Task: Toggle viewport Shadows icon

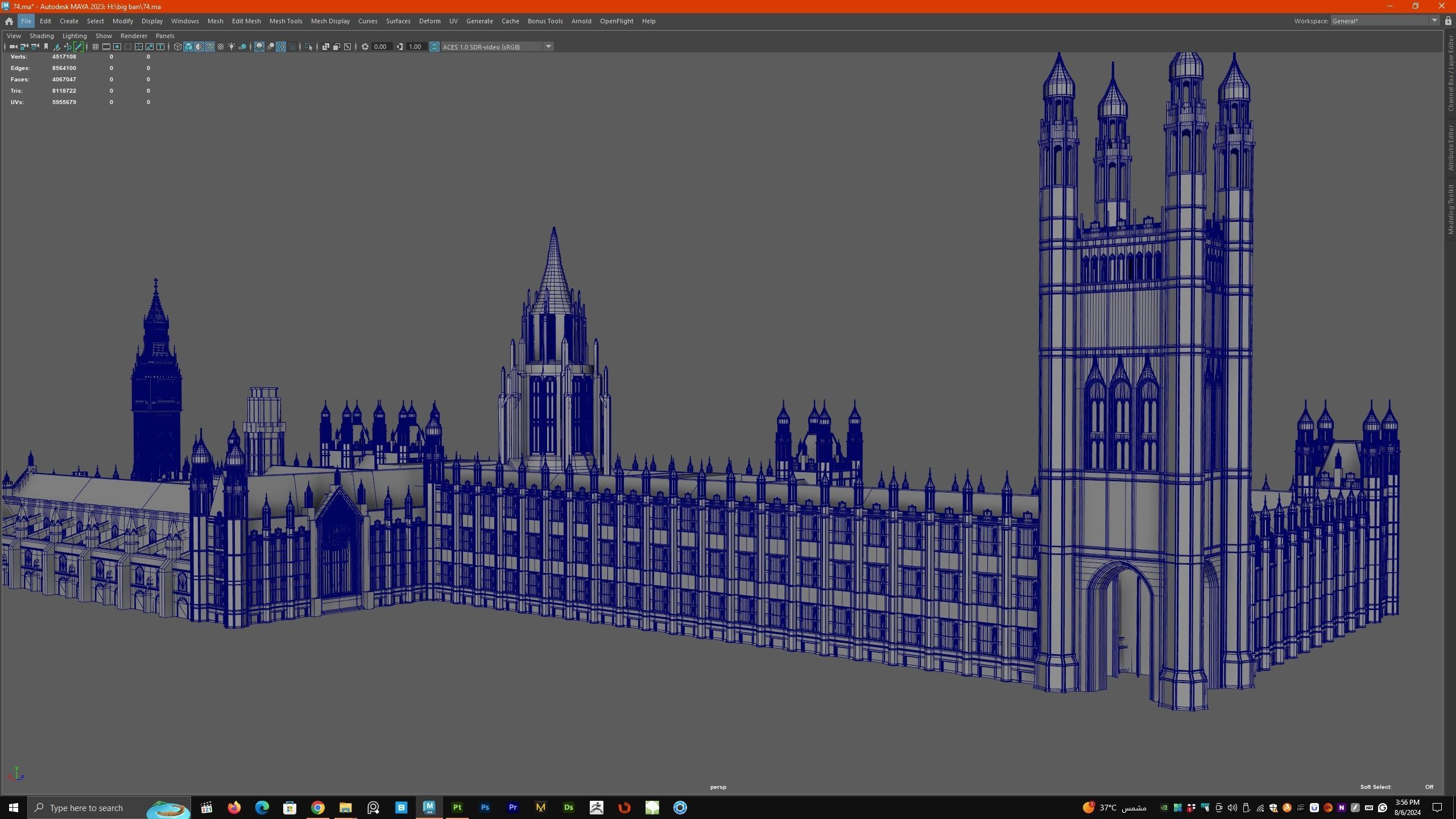Action: [242, 47]
